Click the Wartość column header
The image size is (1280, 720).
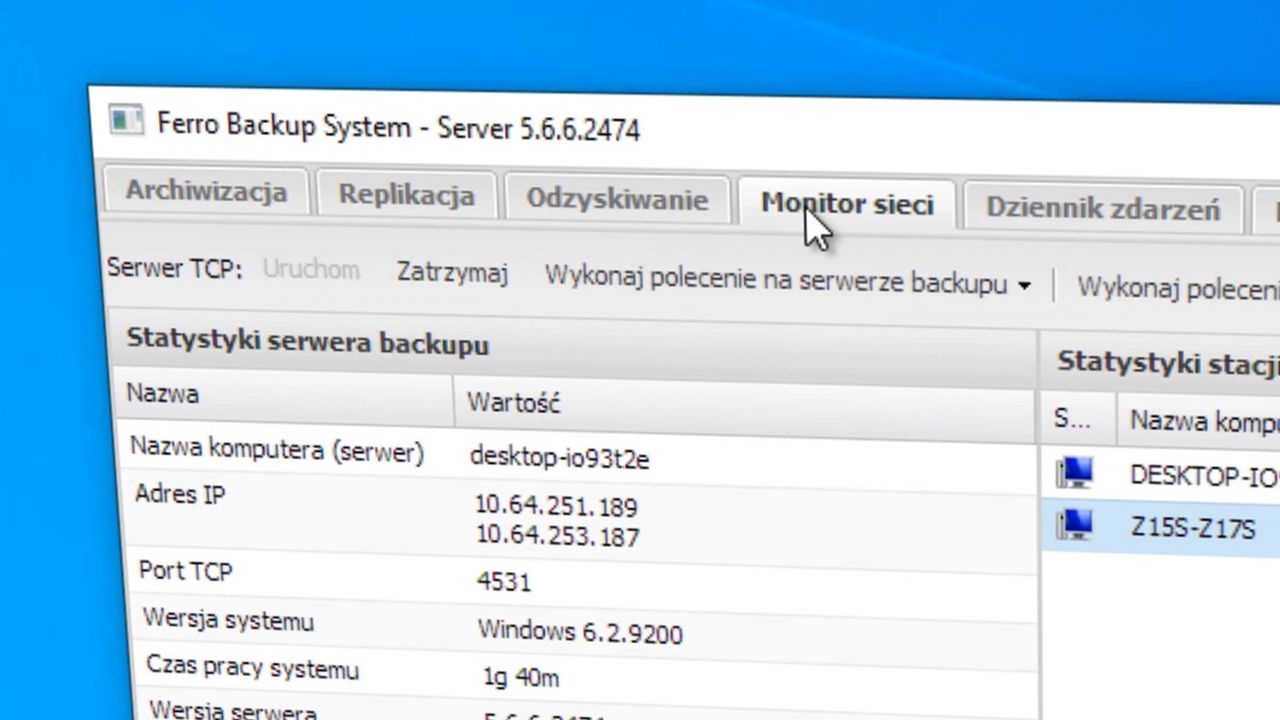point(513,402)
